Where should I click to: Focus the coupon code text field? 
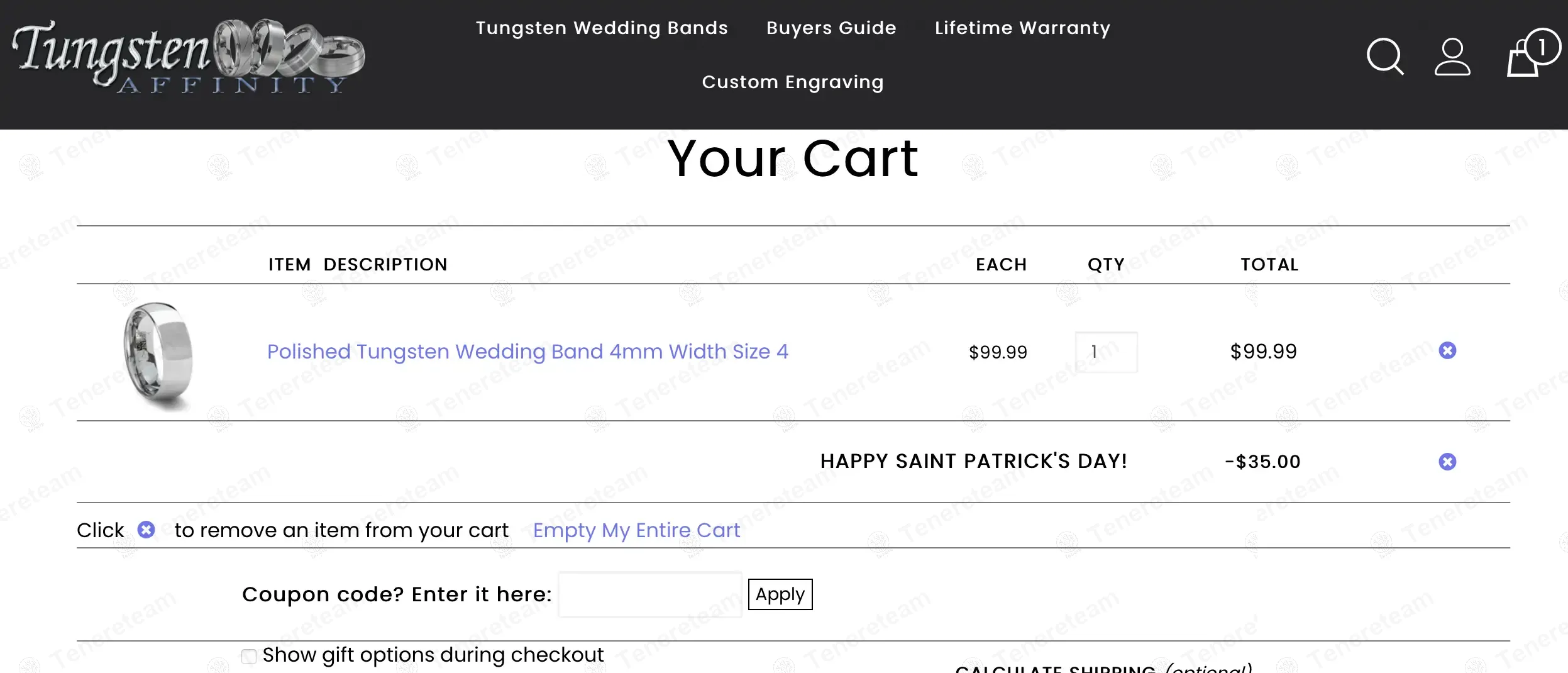pos(649,594)
